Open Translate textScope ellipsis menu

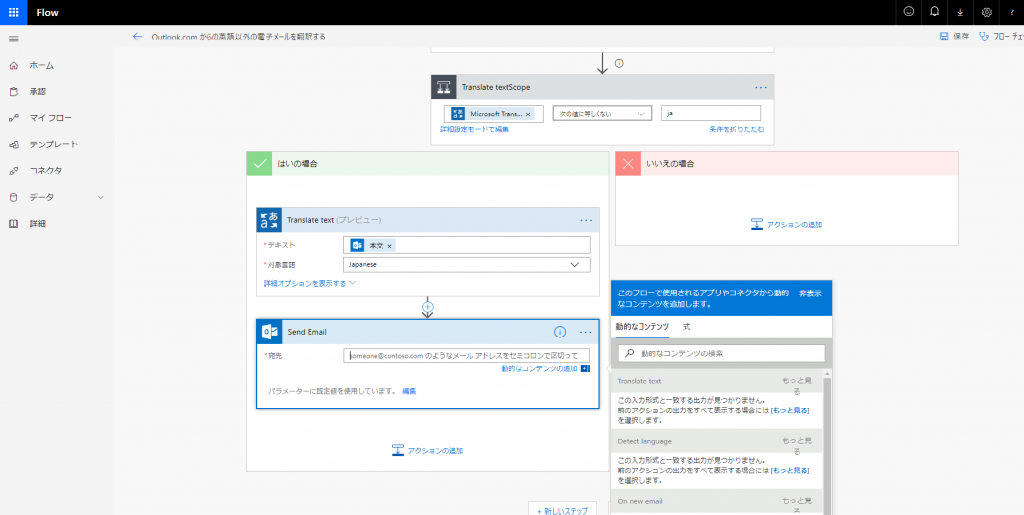[761, 87]
